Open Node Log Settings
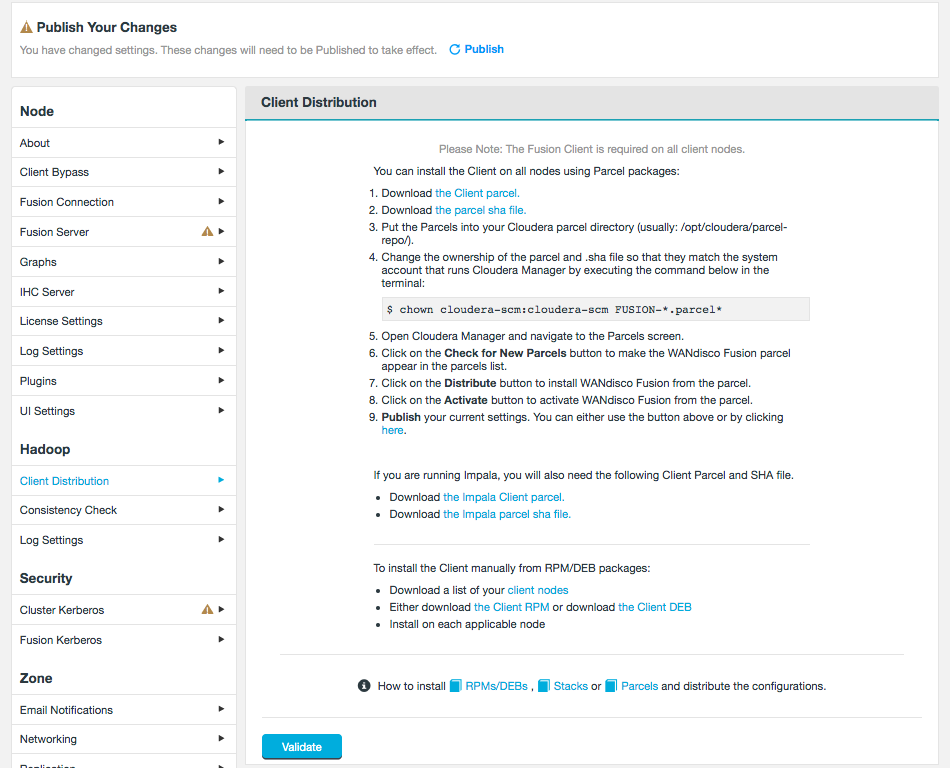The width and height of the screenshot is (950, 768). [x=124, y=351]
